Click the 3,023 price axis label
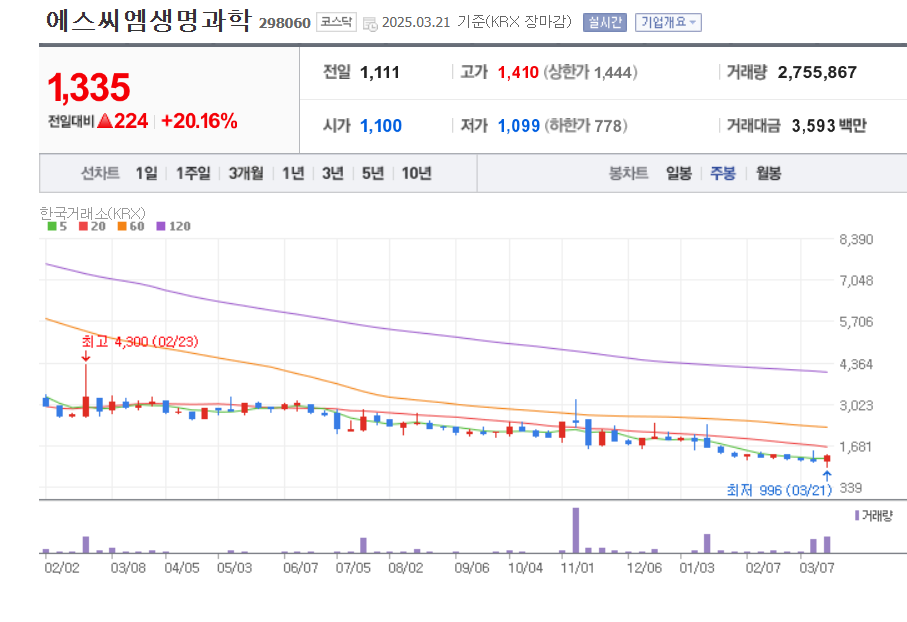907x622 pixels. [856, 406]
